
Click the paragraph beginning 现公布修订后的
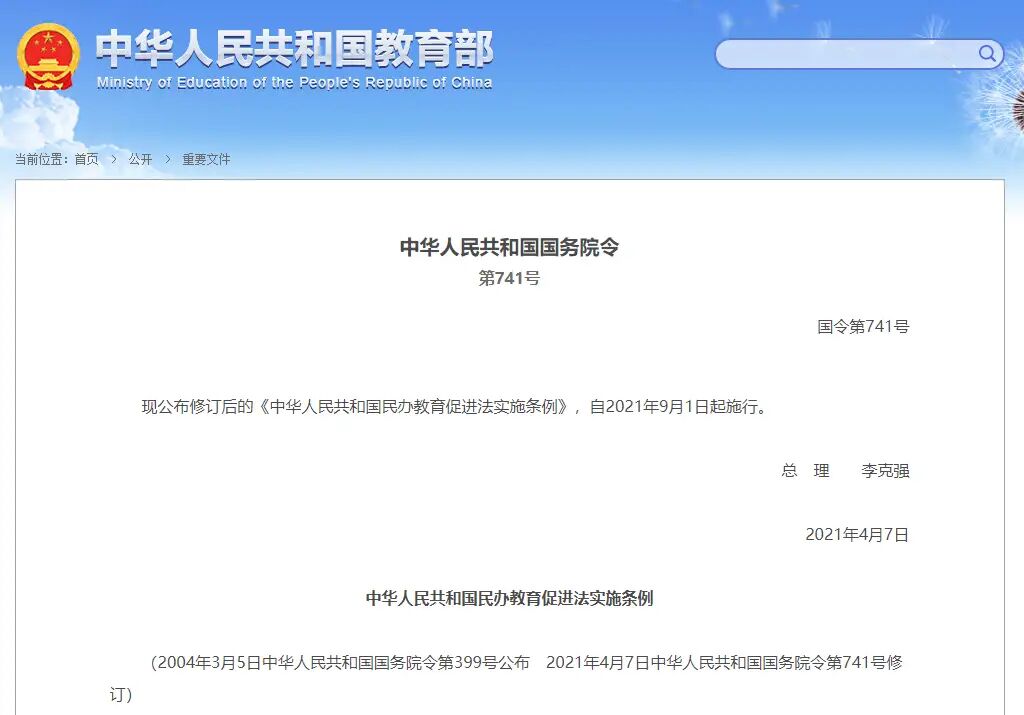[x=455, y=407]
